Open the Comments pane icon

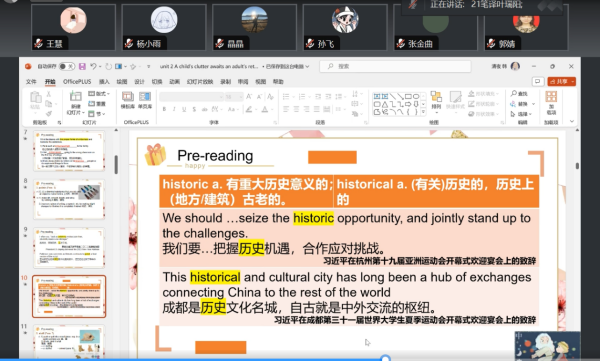tap(538, 82)
